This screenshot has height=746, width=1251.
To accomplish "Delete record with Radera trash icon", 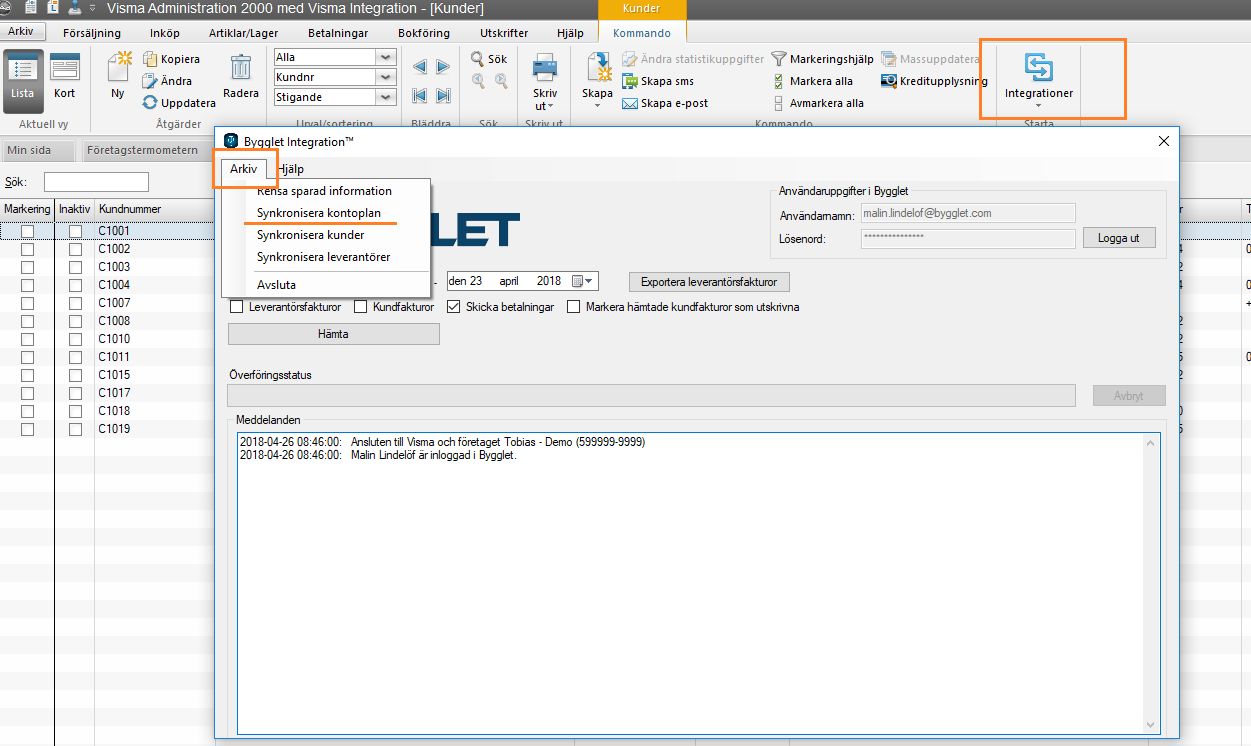I will 241,76.
